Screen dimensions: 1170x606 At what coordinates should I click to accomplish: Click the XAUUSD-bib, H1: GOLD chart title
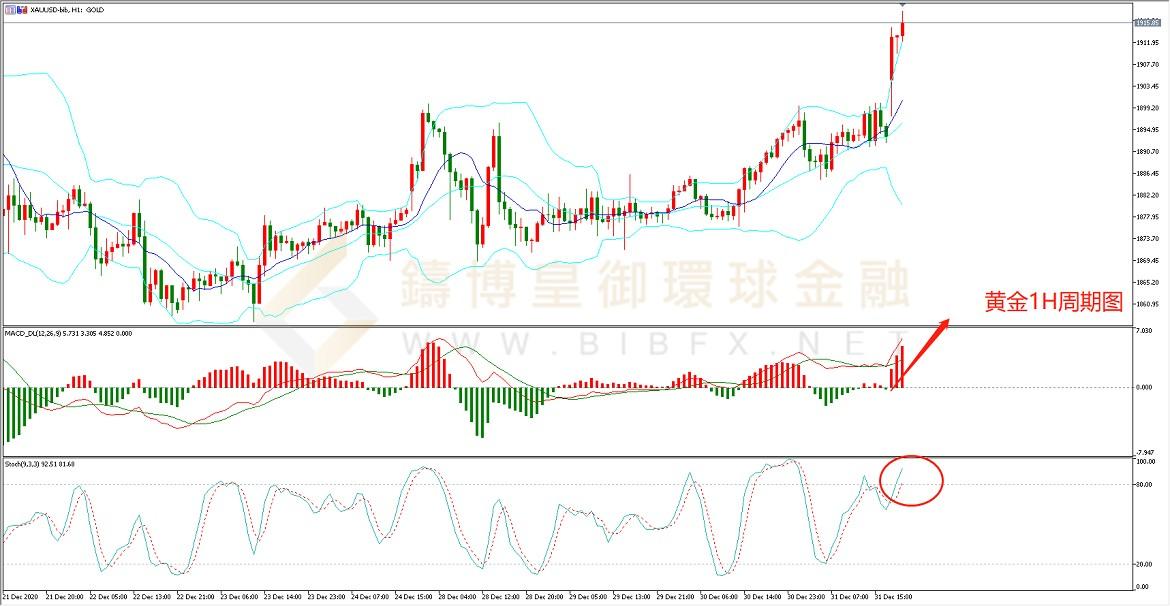point(66,8)
